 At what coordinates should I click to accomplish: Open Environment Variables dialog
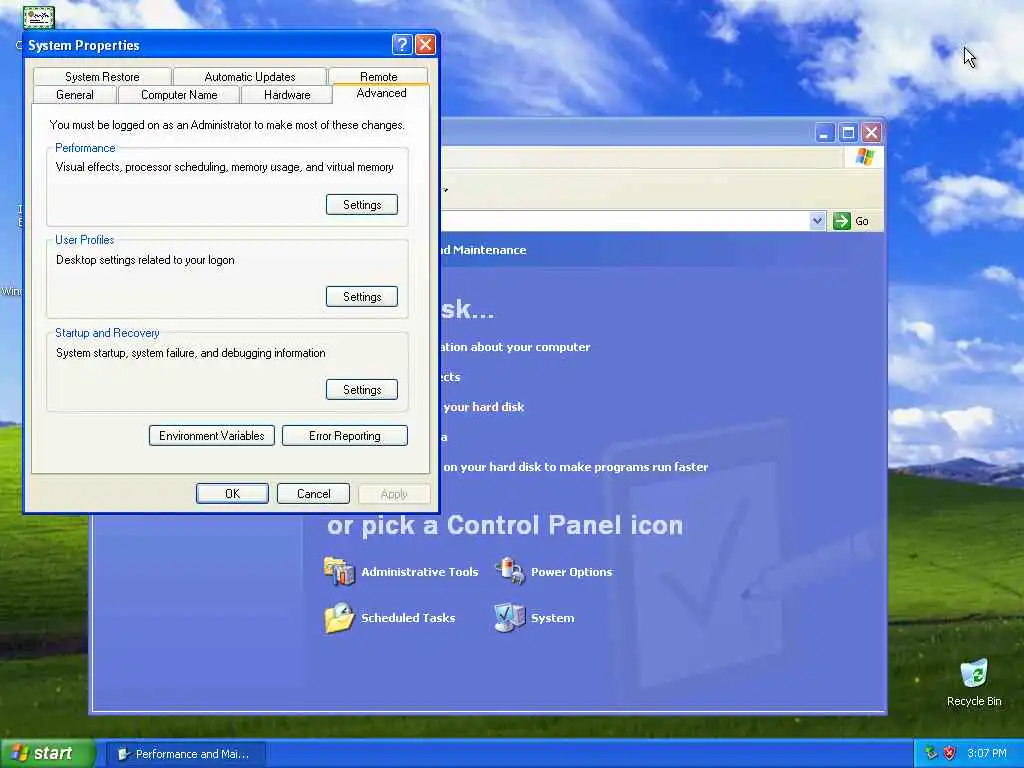[212, 436]
